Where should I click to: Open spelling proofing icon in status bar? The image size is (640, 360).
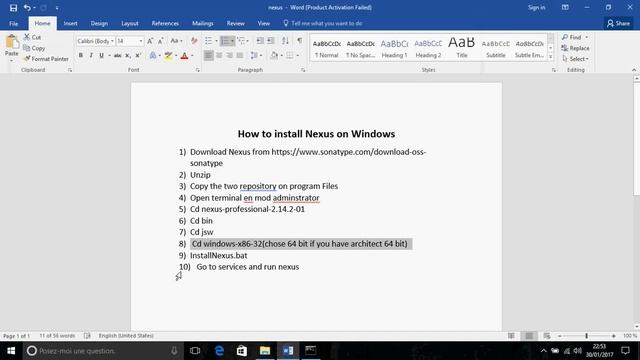(87, 336)
